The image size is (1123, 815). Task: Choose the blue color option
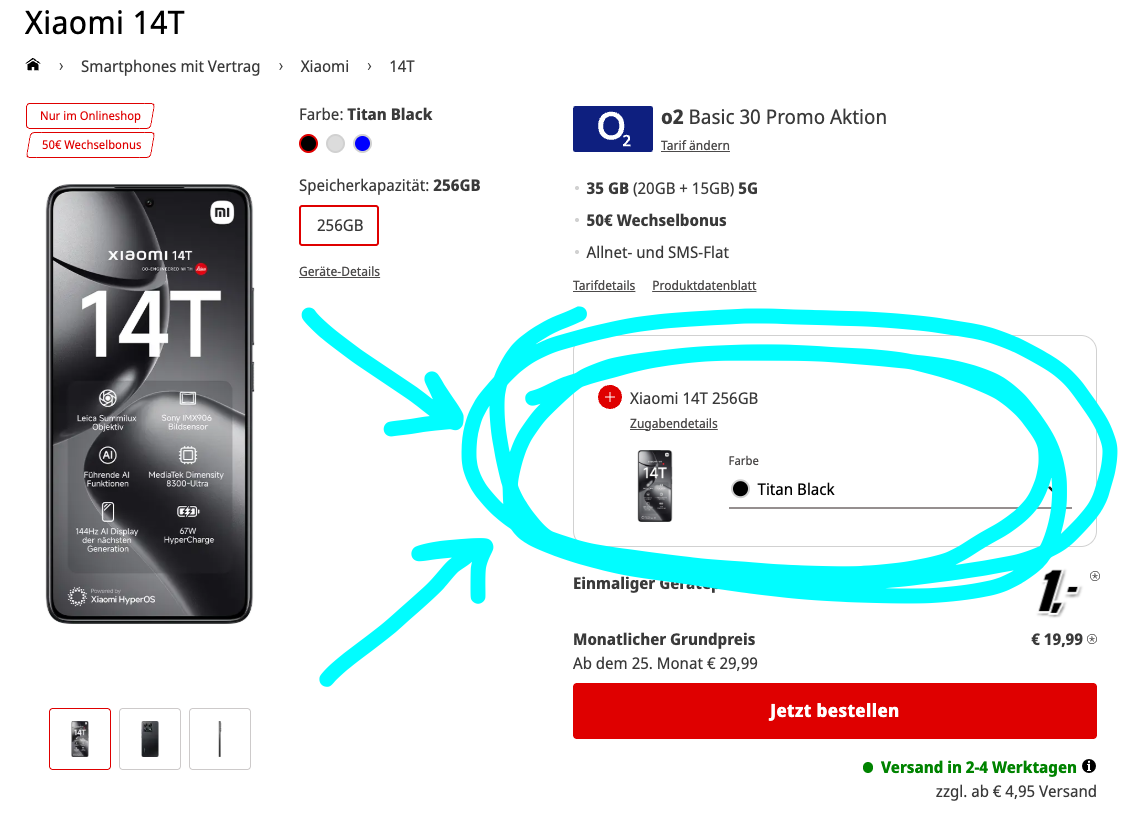362,144
